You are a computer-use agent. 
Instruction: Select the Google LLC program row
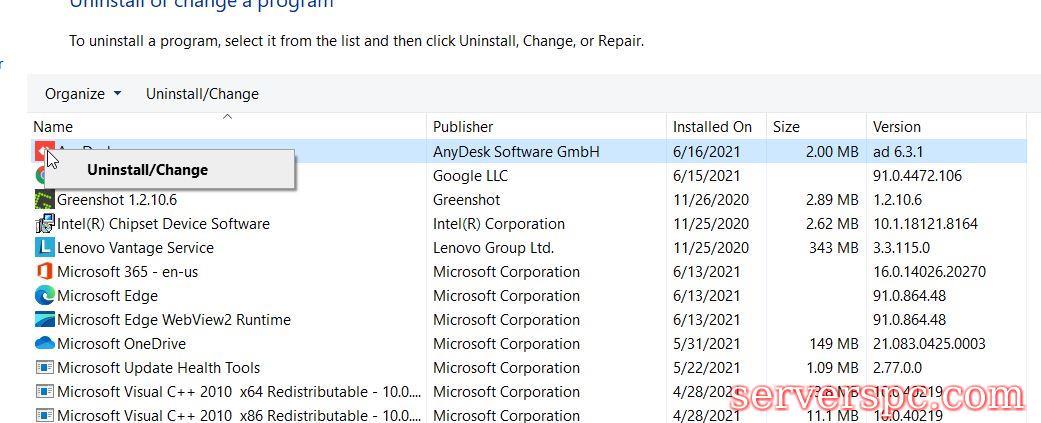470,176
